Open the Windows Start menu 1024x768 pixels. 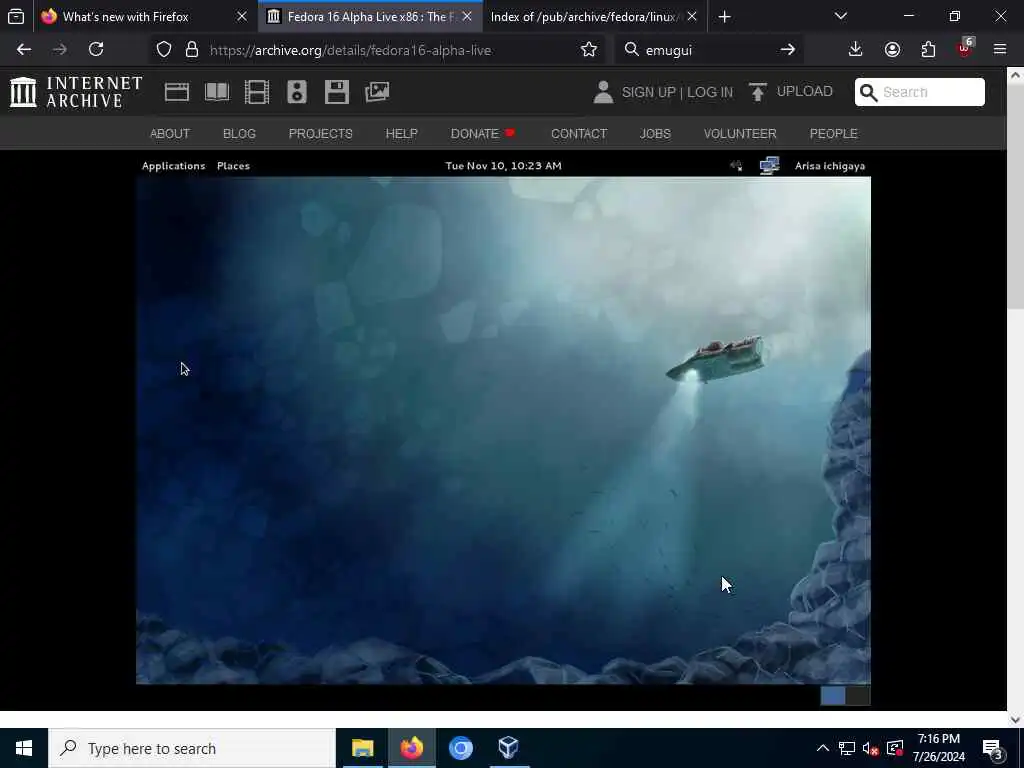coord(24,748)
